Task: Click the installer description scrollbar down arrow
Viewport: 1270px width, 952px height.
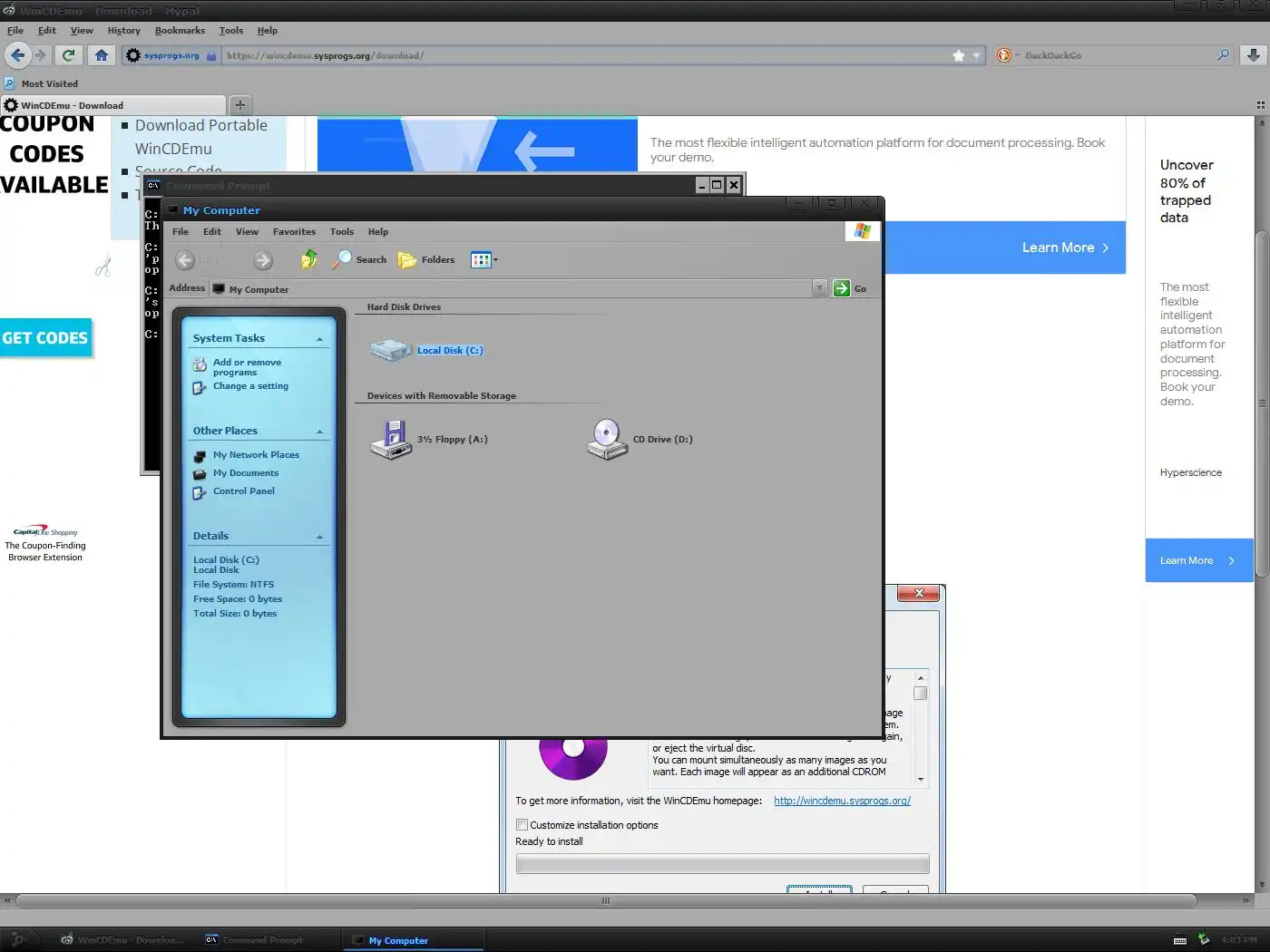Action: [921, 779]
